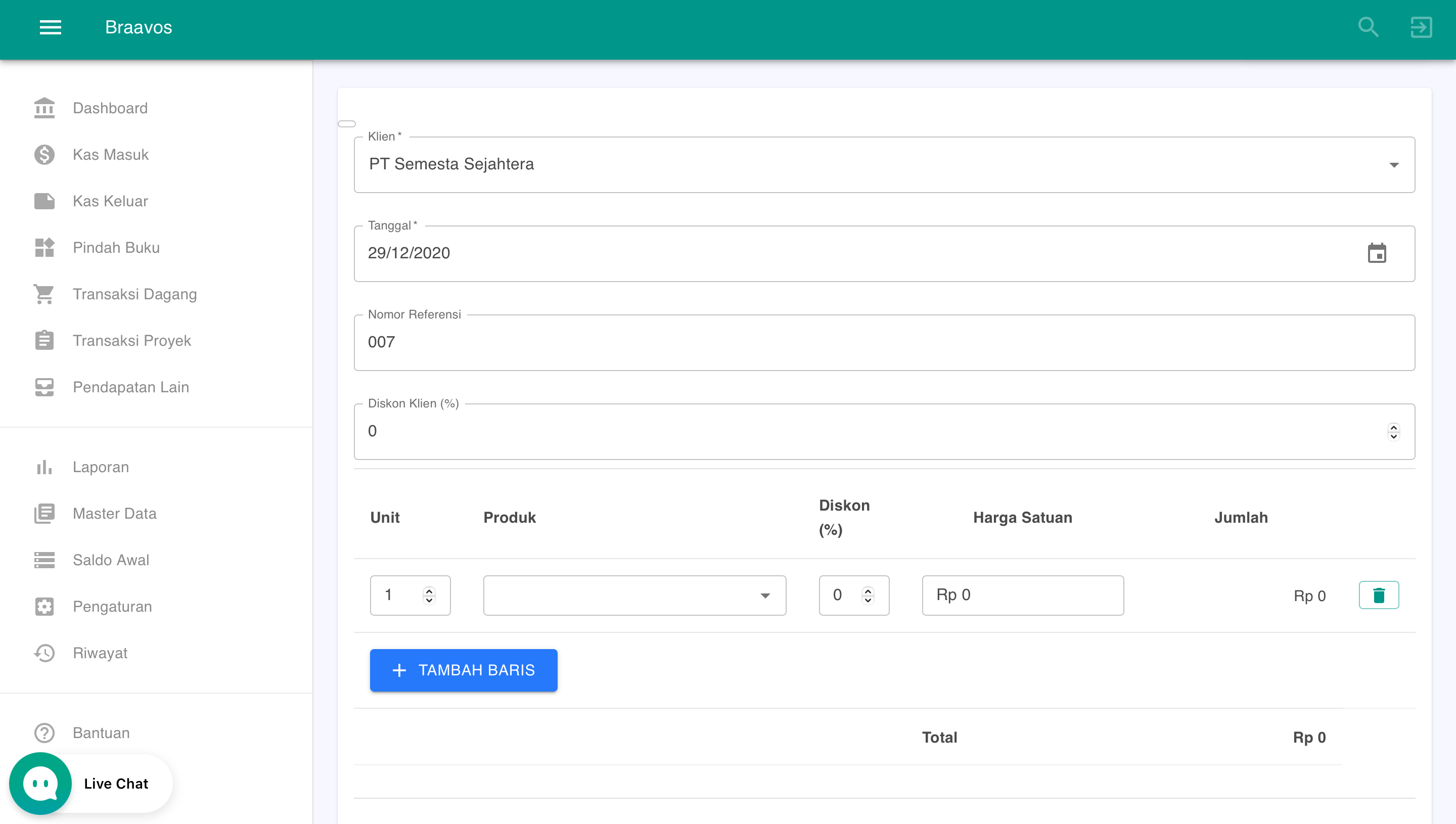Click the Tambah Baris button
The width and height of the screenshot is (1456, 824).
(x=464, y=670)
